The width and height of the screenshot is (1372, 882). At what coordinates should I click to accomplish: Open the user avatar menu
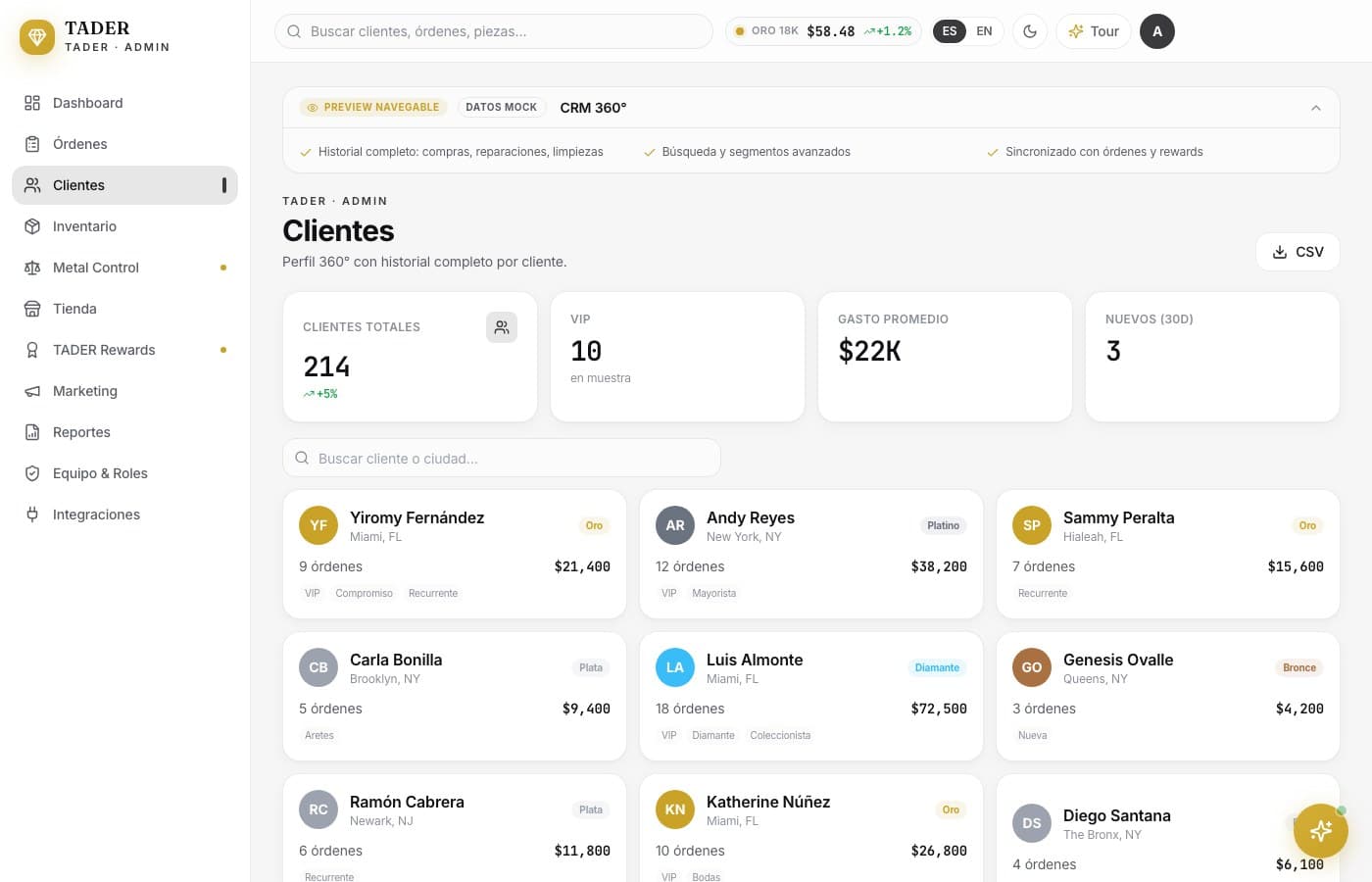(1157, 31)
